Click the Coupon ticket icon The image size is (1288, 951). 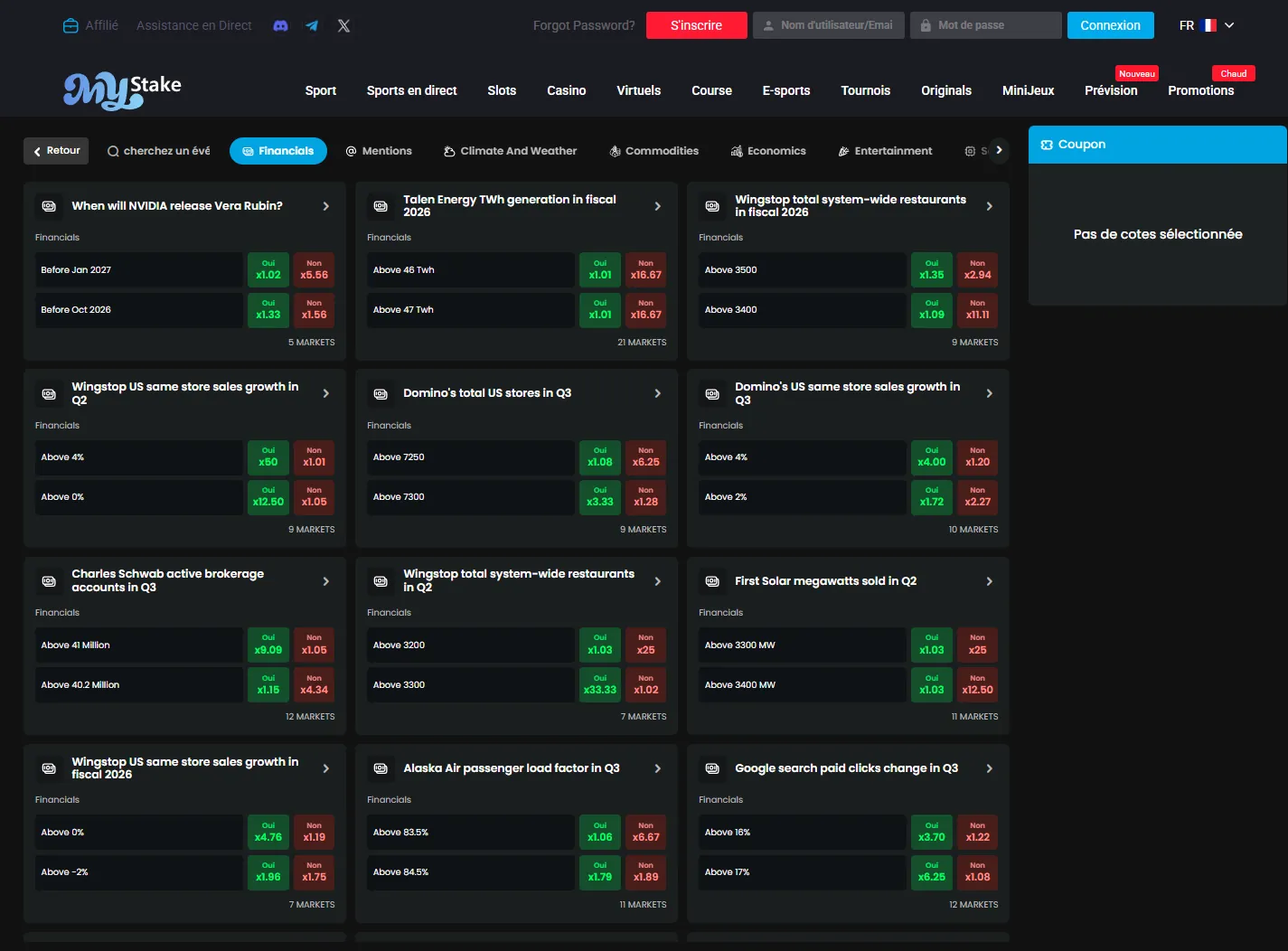(1047, 145)
